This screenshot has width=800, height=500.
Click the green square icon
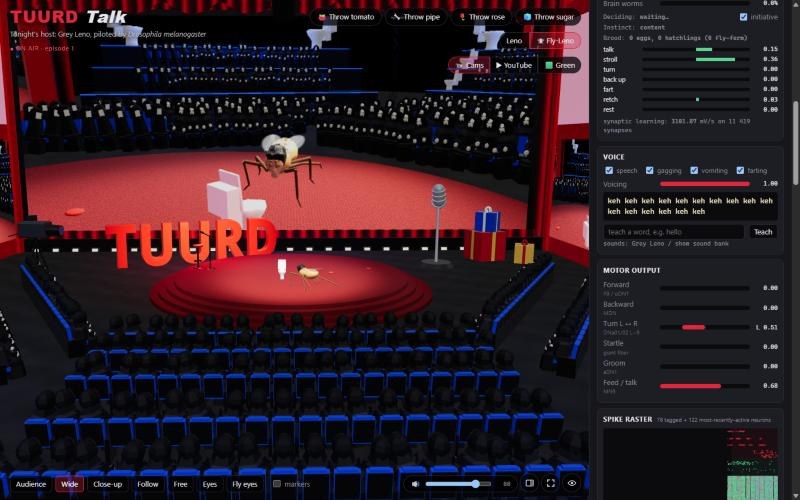pos(549,65)
